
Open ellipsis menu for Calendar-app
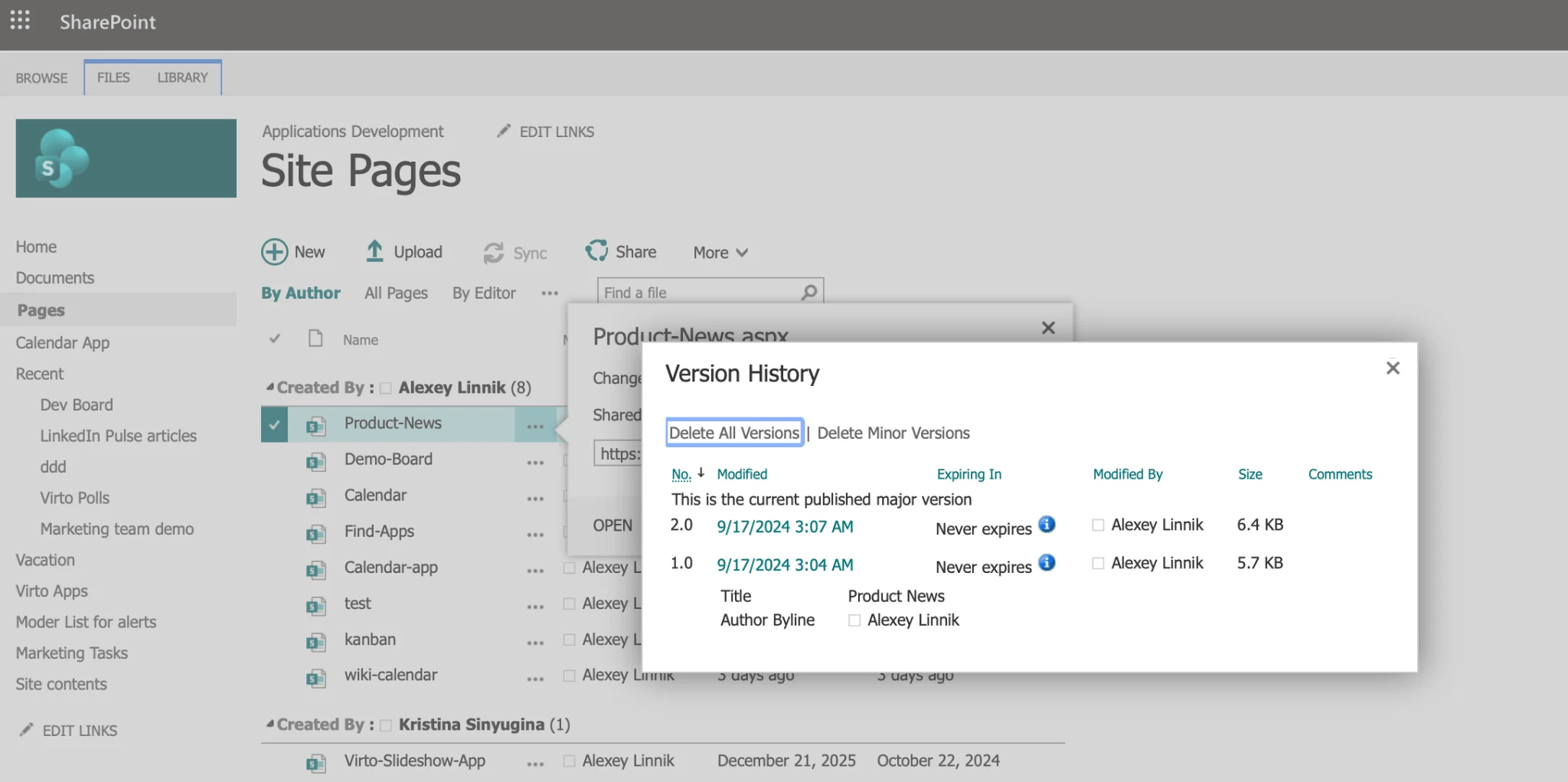(535, 570)
